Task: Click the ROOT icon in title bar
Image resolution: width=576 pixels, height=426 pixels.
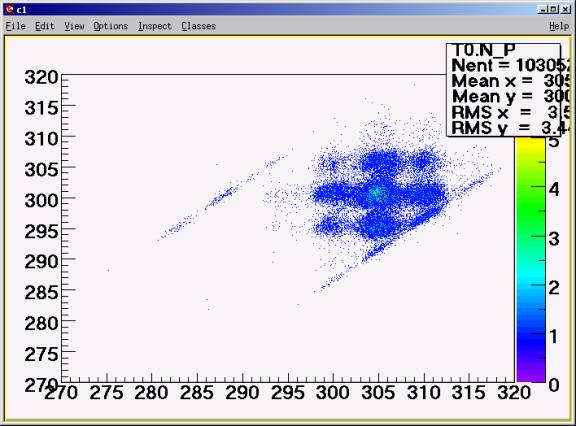Action: coord(10,9)
